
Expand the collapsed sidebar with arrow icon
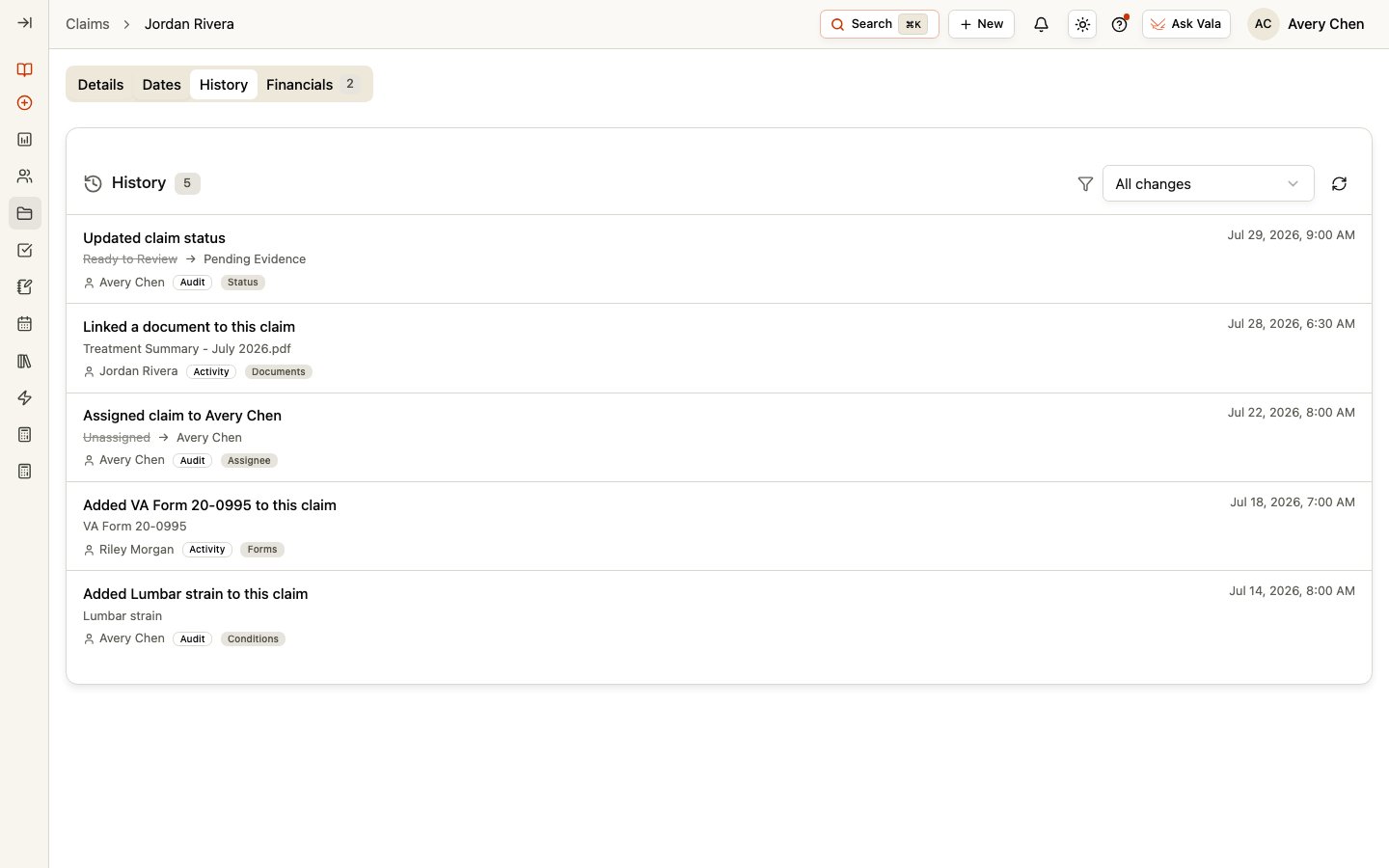click(x=25, y=23)
